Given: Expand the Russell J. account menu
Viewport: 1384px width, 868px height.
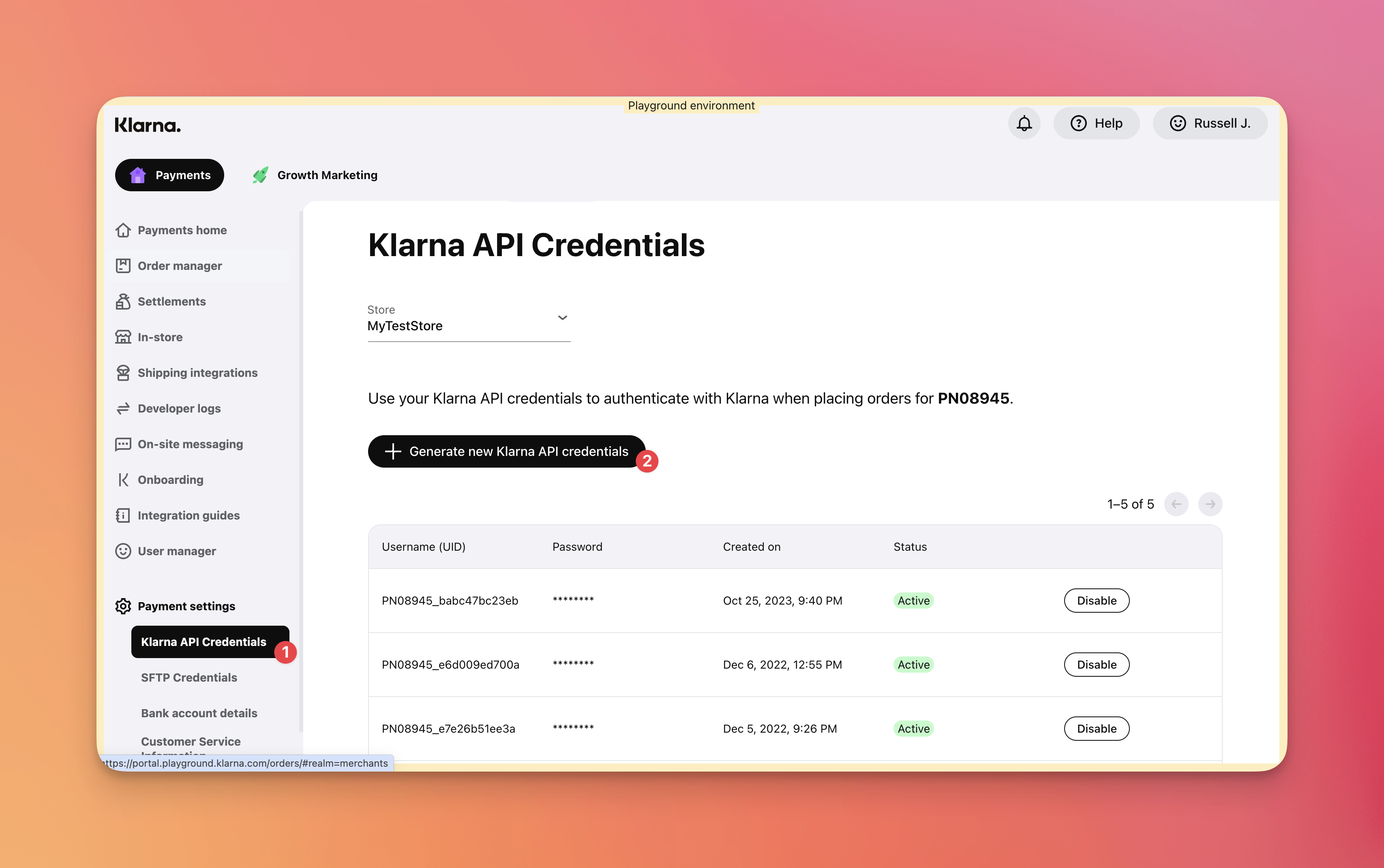Looking at the screenshot, I should (1209, 123).
